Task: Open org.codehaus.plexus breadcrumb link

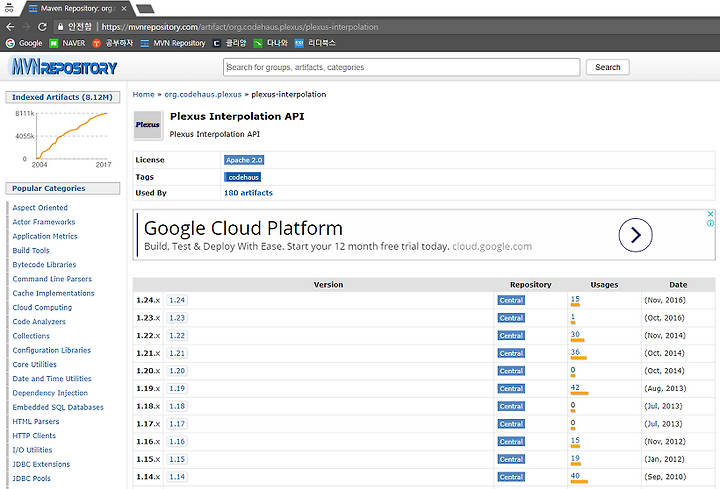Action: tap(203, 94)
